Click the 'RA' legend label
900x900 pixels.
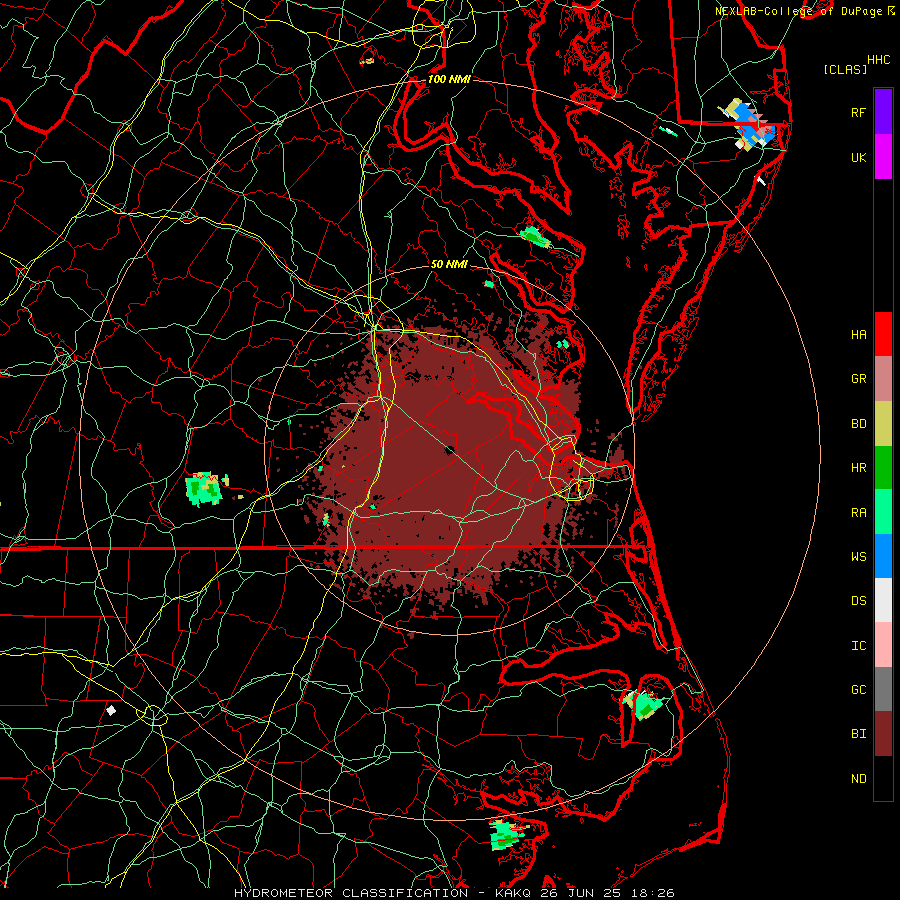(x=858, y=513)
